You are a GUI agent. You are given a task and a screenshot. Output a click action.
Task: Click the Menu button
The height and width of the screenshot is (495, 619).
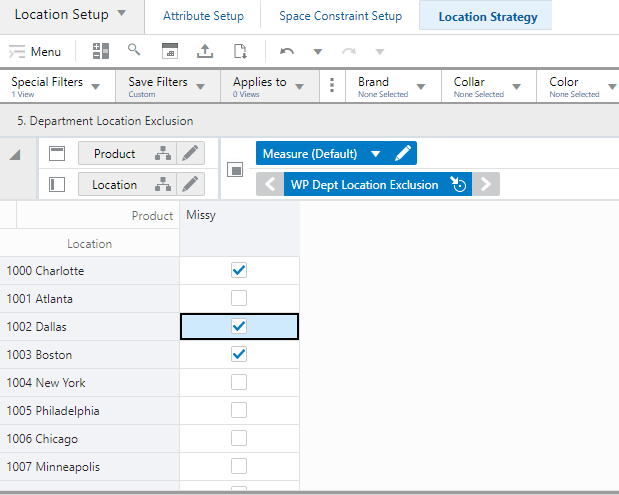pyautogui.click(x=35, y=51)
